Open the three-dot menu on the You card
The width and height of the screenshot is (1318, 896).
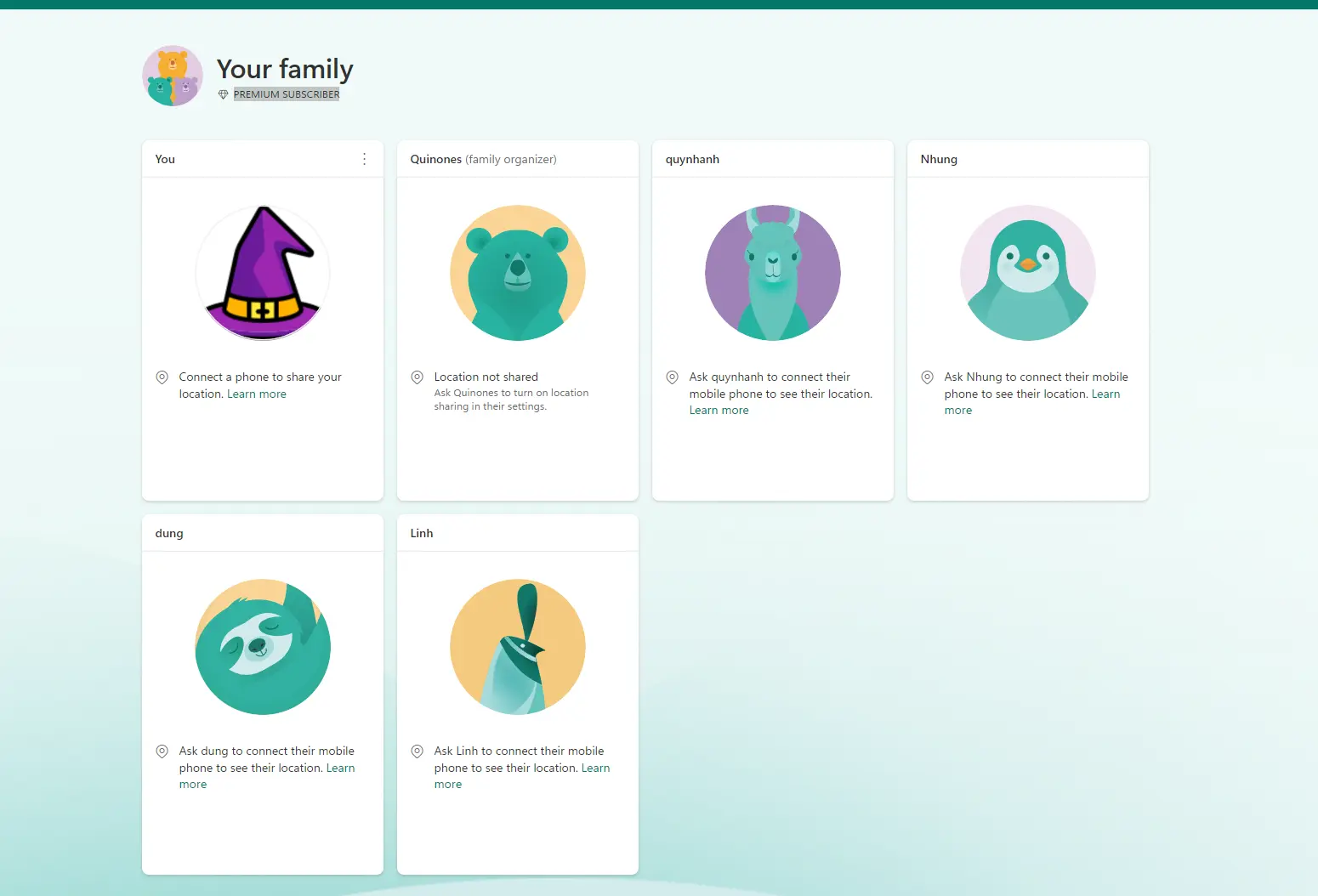pyautogui.click(x=364, y=159)
